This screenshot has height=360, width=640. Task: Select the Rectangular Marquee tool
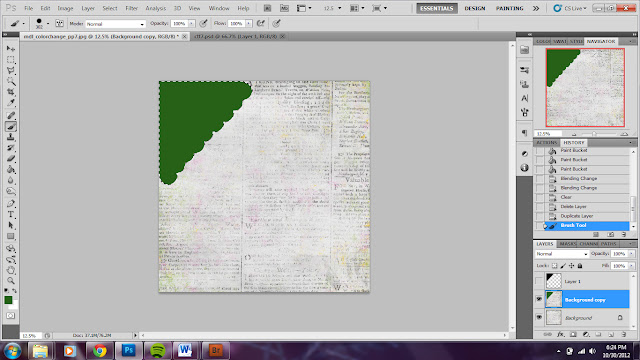11,60
